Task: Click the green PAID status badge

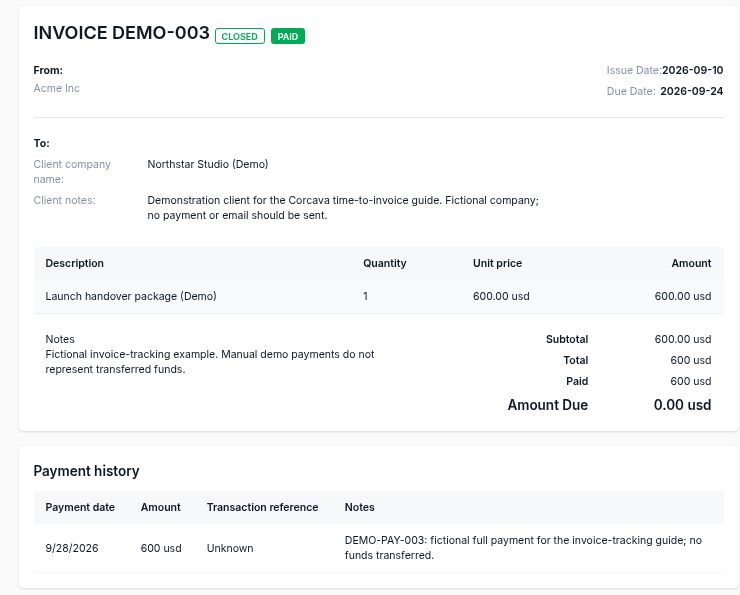Action: click(288, 36)
